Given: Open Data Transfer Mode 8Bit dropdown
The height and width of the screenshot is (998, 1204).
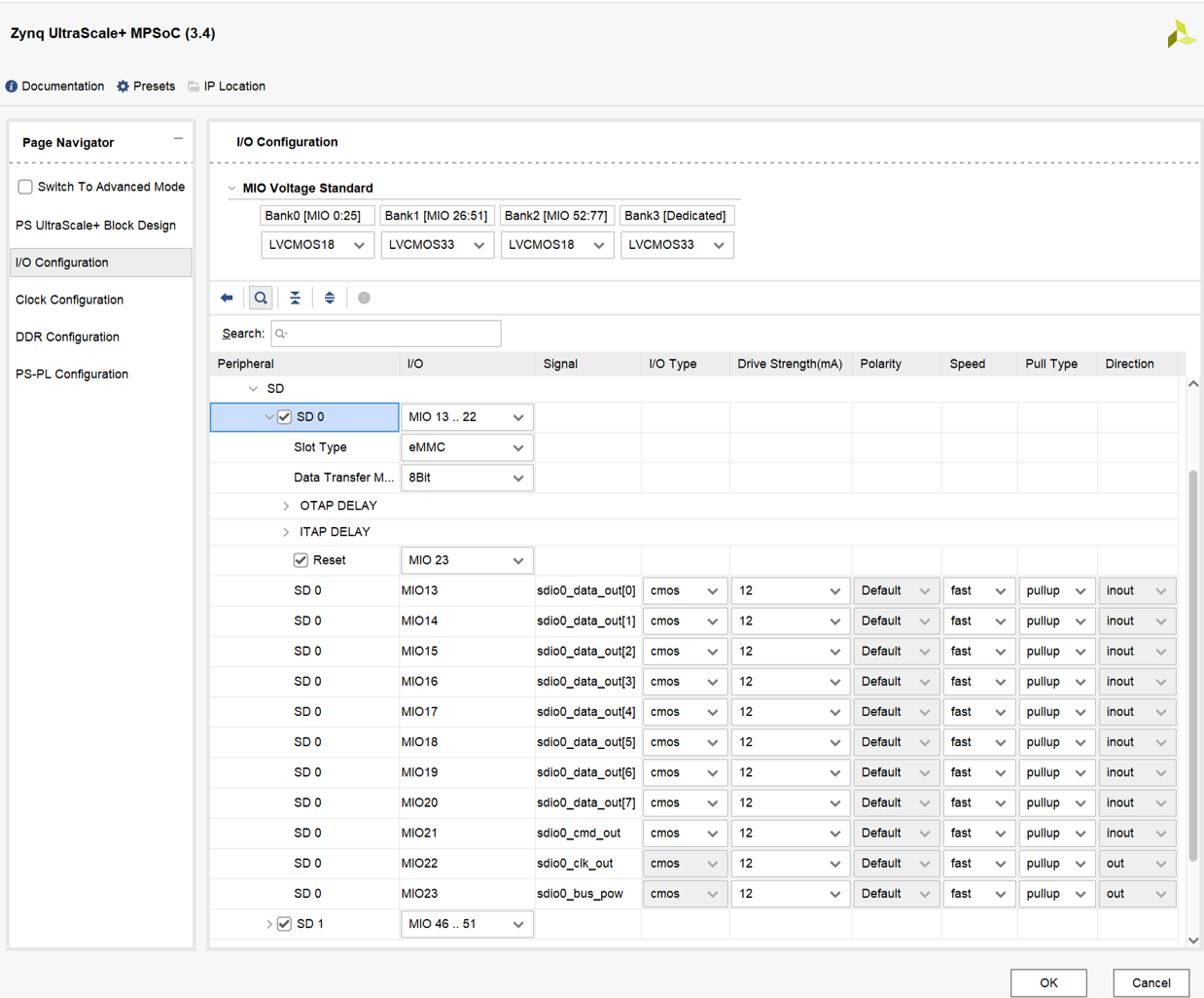Looking at the screenshot, I should coord(467,478).
